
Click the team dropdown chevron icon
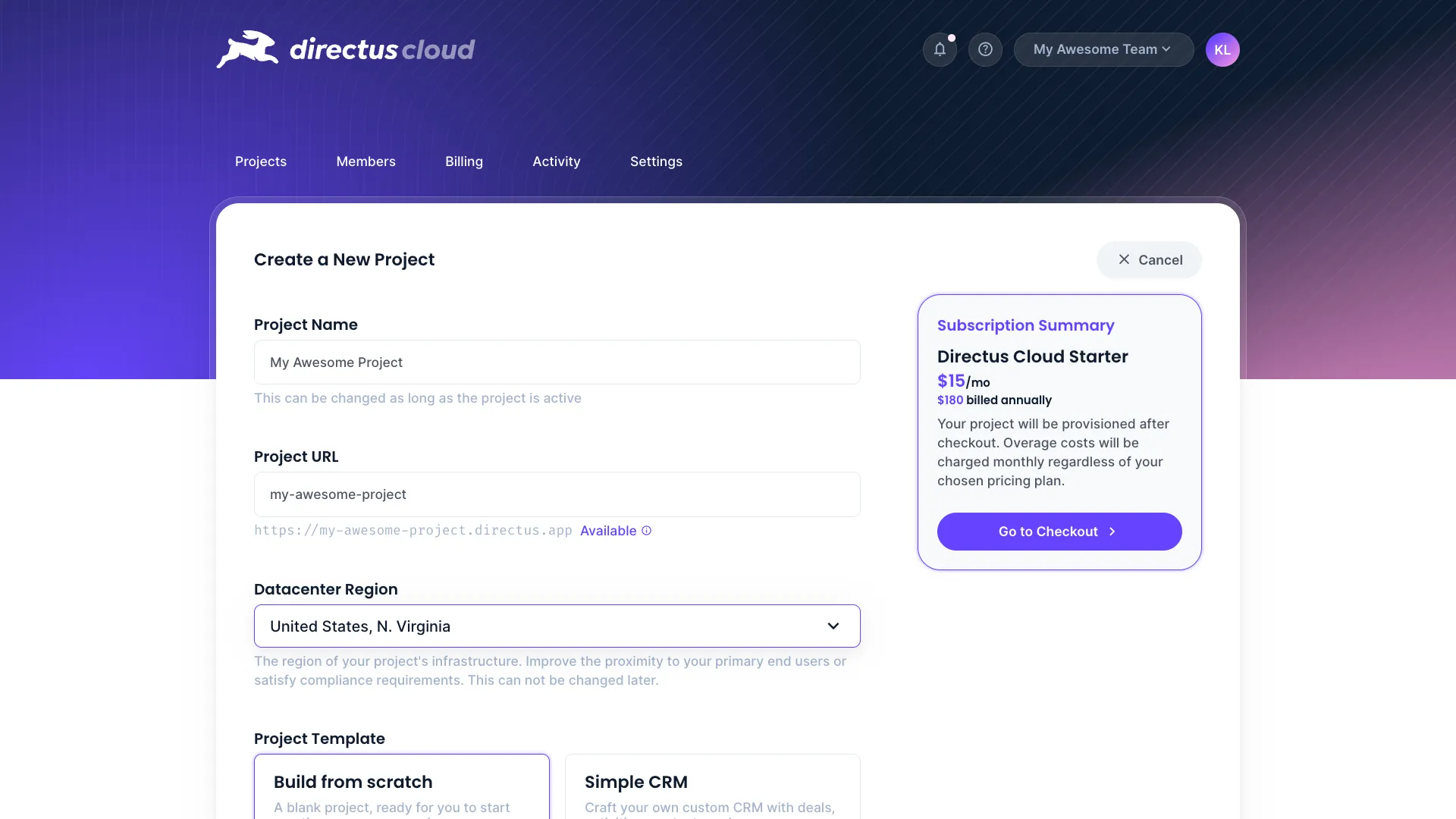click(1167, 50)
